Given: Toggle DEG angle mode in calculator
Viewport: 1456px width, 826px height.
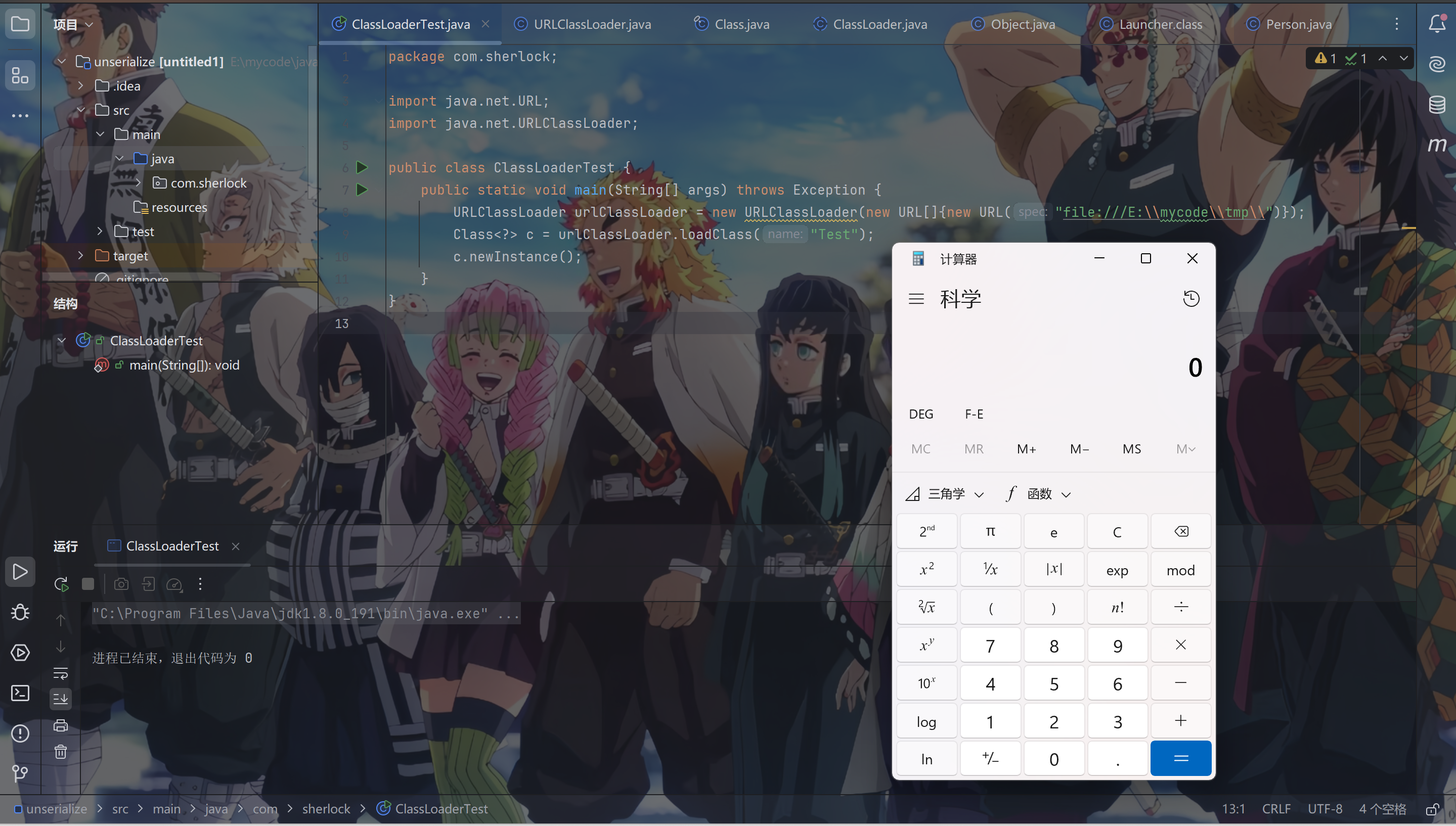Looking at the screenshot, I should pos(921,414).
